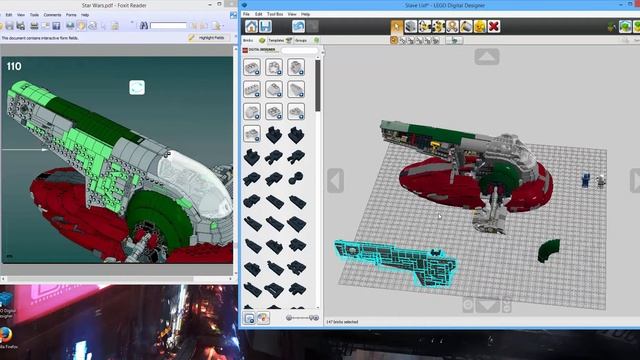Click the greyed-out Redo button
Viewport: 640px width, 360px height.
pos(313,27)
